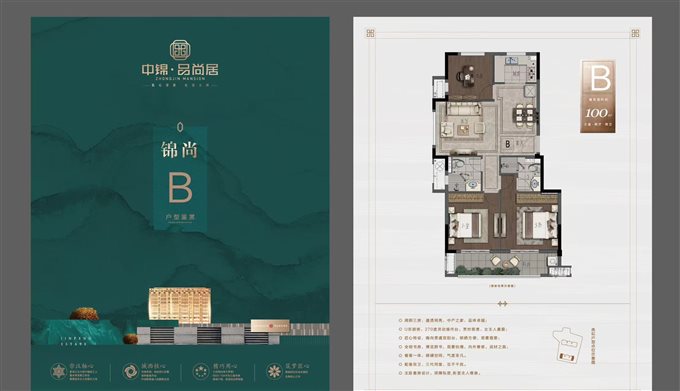Click the flower-shaped feature icon
Screen dimensions: 680x391
[274, 371]
